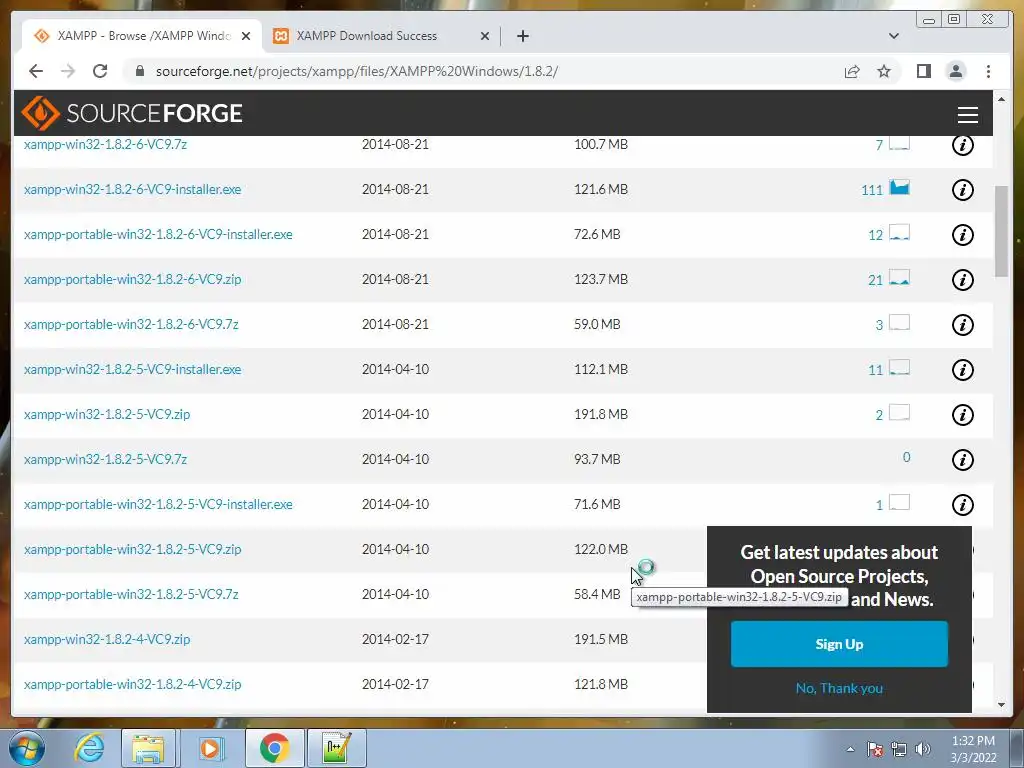Download xampp-win32-1.8.2-5-VC9.7z
The image size is (1024, 768).
[105, 459]
